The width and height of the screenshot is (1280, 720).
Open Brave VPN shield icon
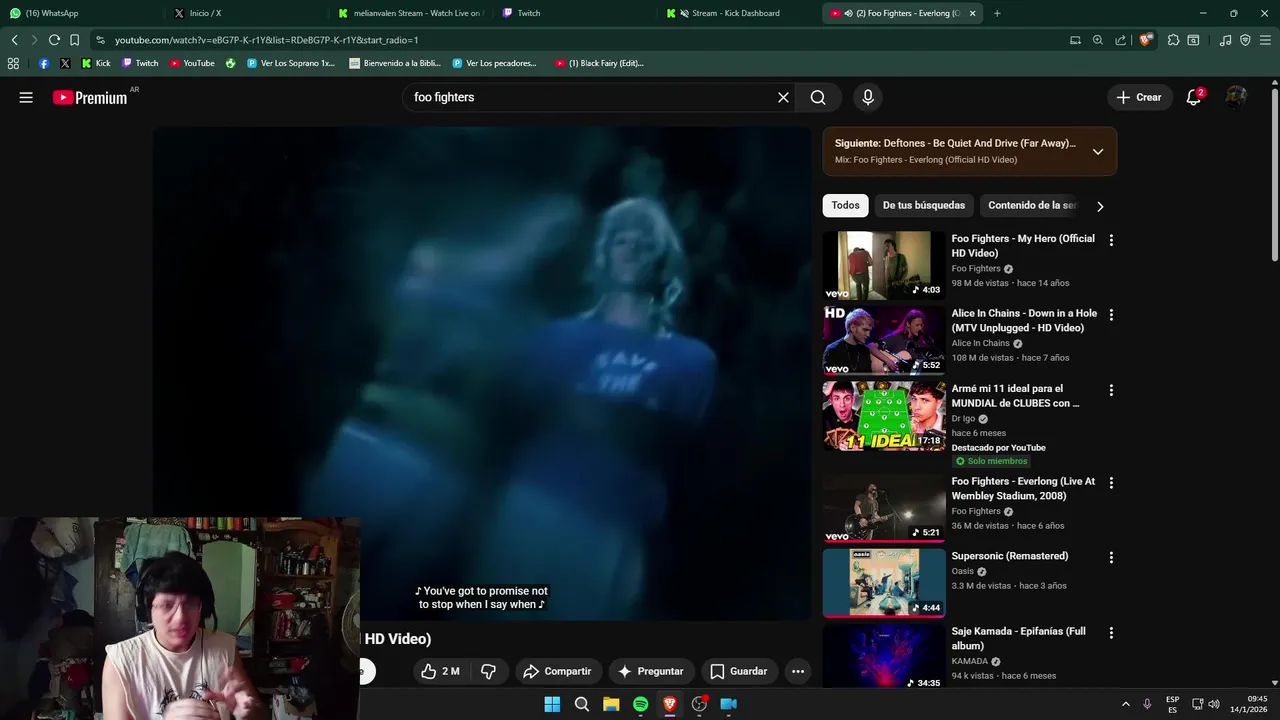coord(1245,40)
